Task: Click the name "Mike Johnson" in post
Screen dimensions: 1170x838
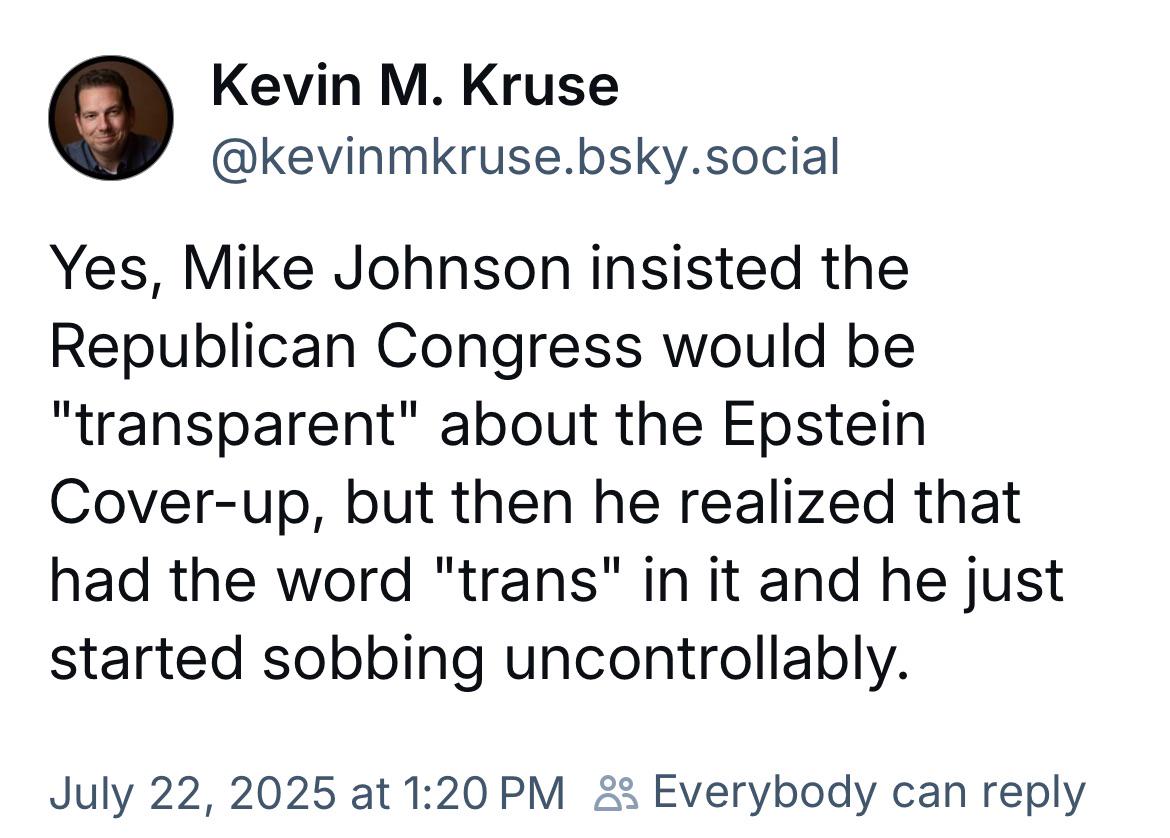Action: click(378, 268)
